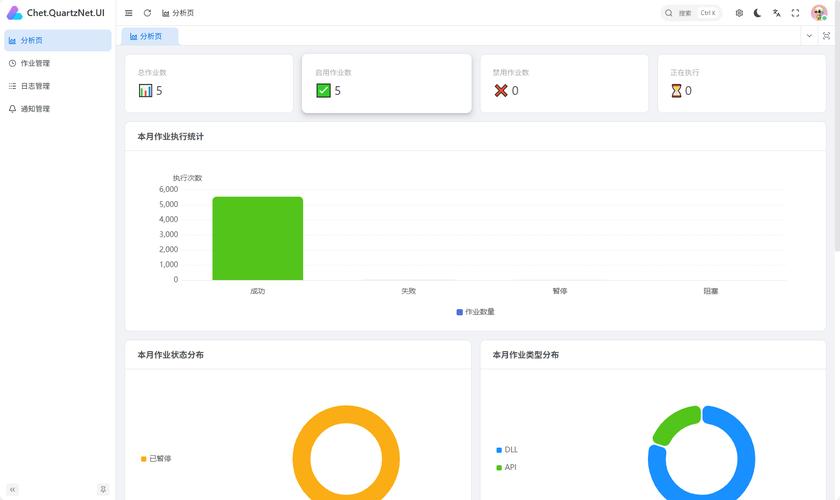
Task: Collapse sidebar with double-chevron button
Action: (x=13, y=489)
